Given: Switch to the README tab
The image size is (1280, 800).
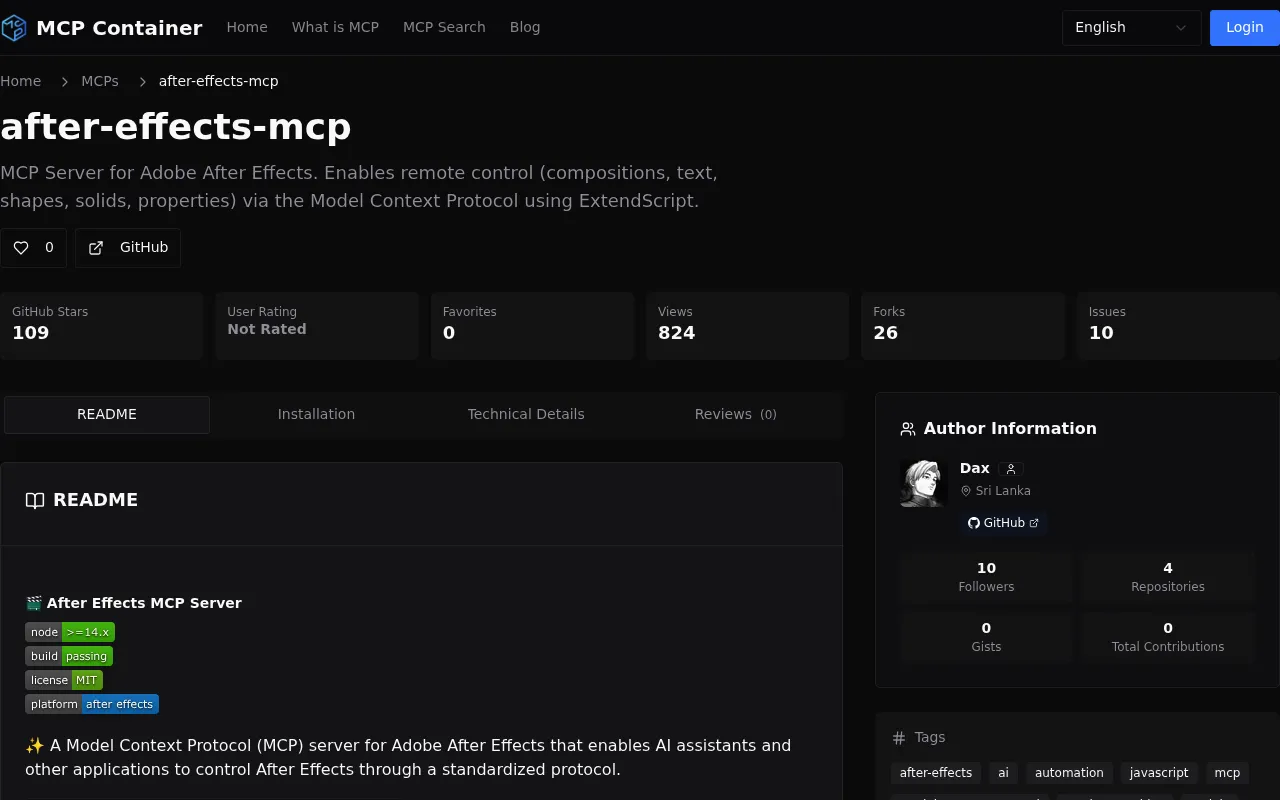Looking at the screenshot, I should [107, 415].
